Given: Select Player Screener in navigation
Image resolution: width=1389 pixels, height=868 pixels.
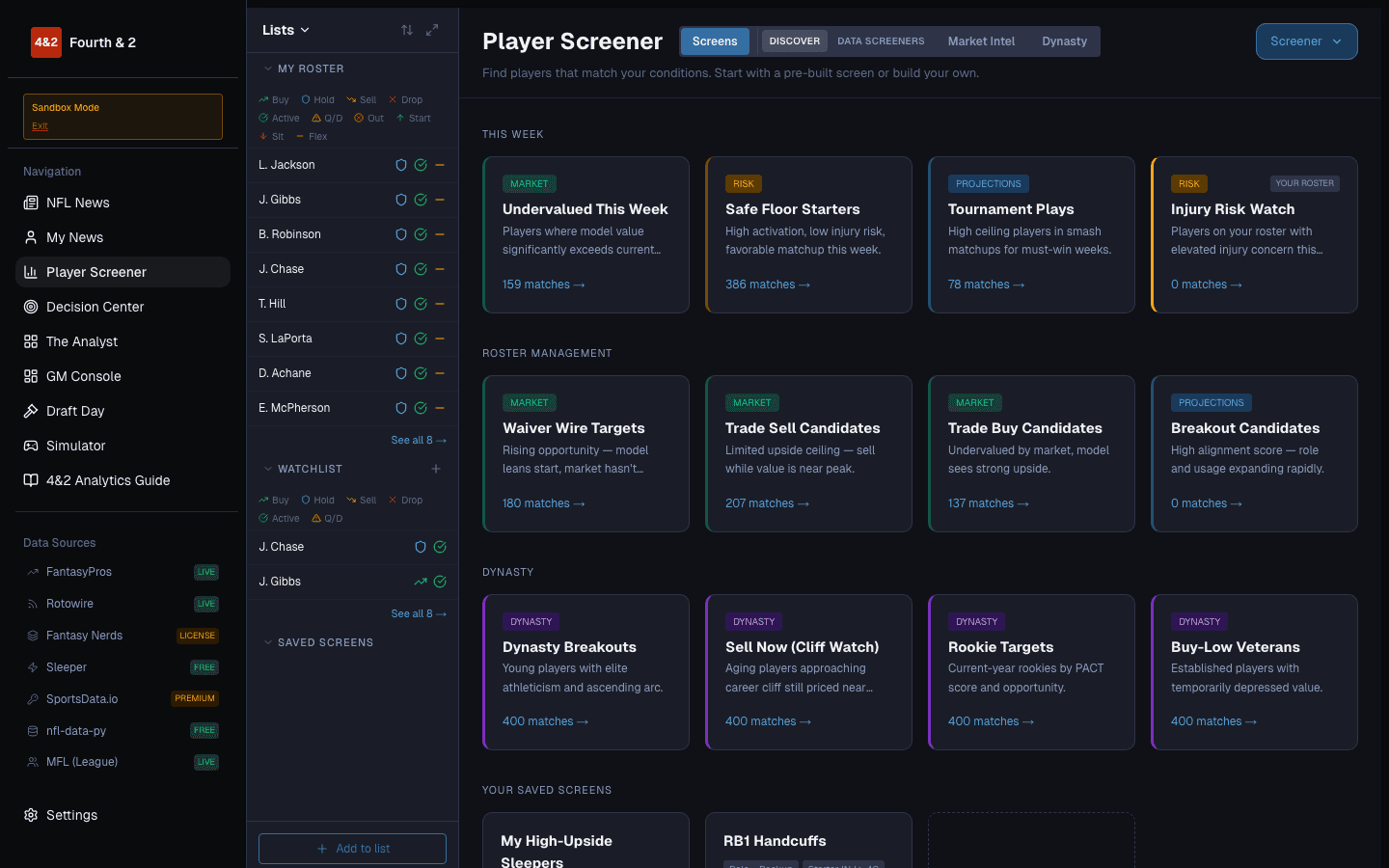Looking at the screenshot, I should pos(123,272).
